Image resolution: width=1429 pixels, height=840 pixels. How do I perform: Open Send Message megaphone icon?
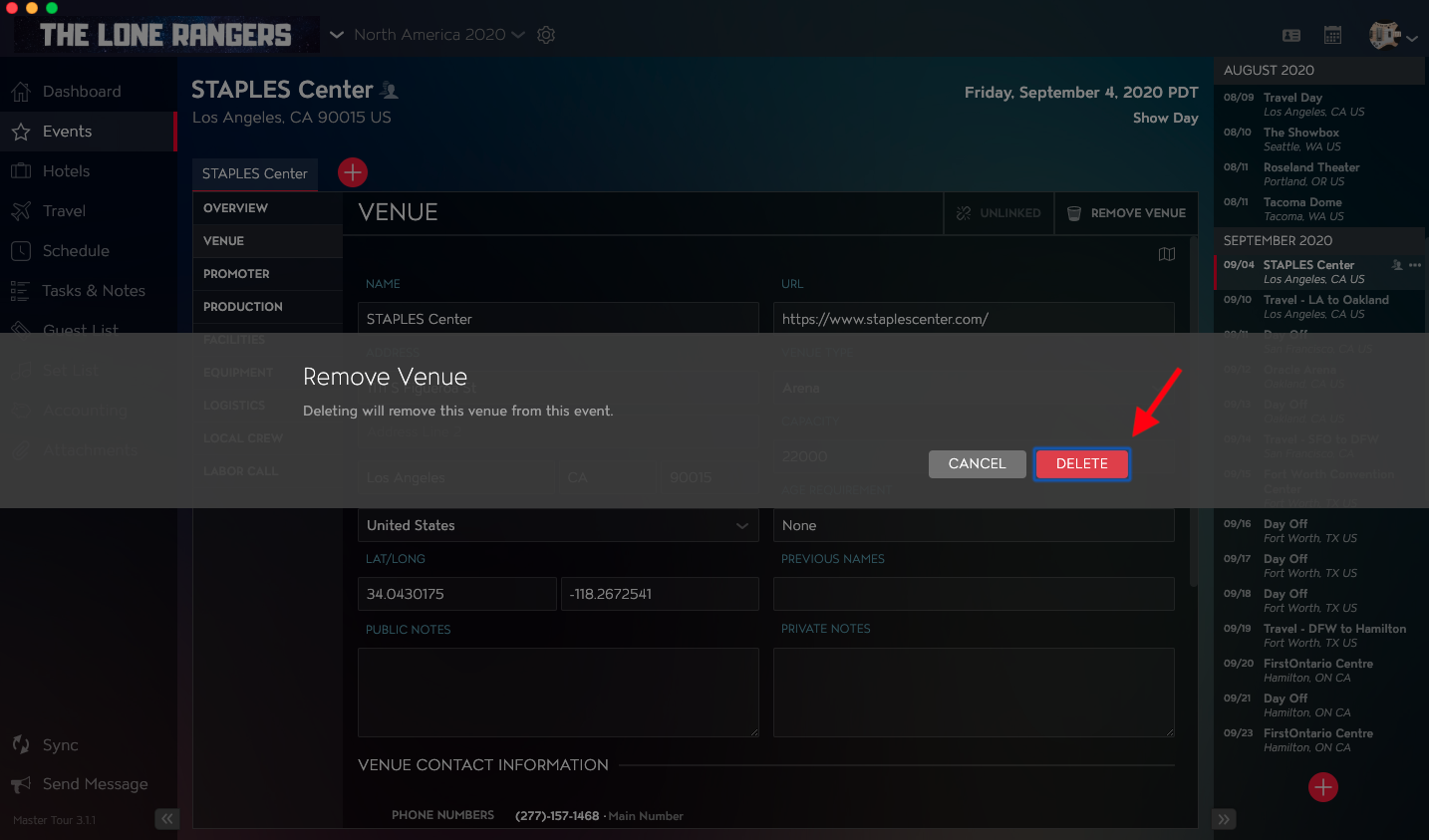pyautogui.click(x=21, y=784)
